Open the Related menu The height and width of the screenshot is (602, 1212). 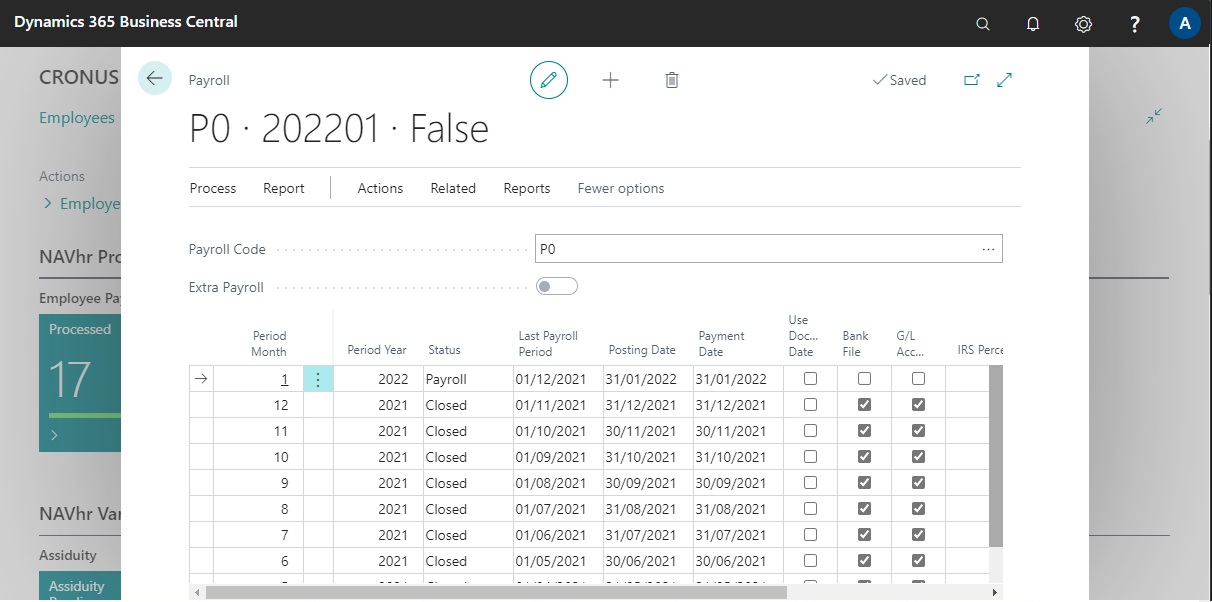(x=453, y=188)
